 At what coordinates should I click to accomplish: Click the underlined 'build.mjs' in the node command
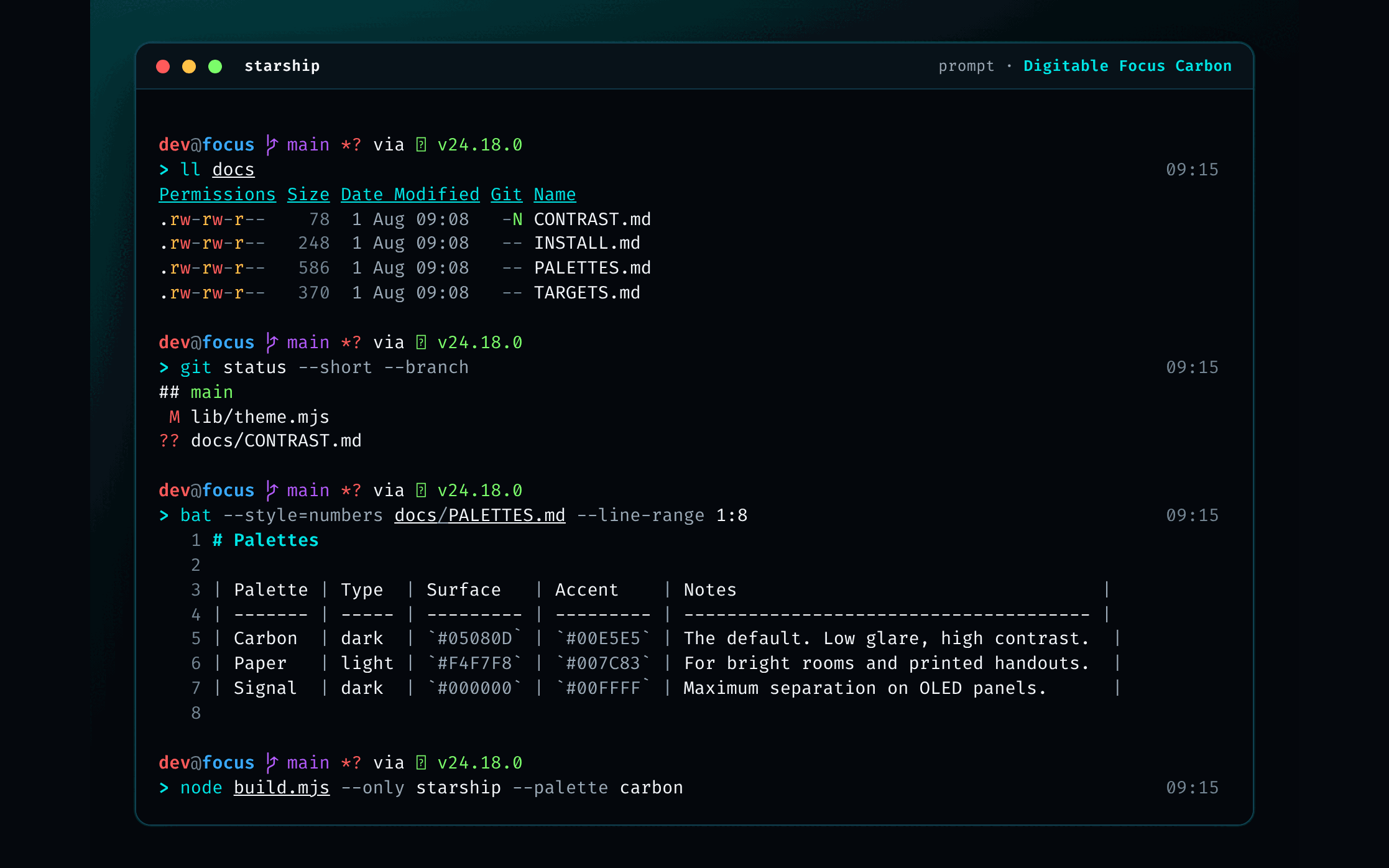(x=282, y=788)
